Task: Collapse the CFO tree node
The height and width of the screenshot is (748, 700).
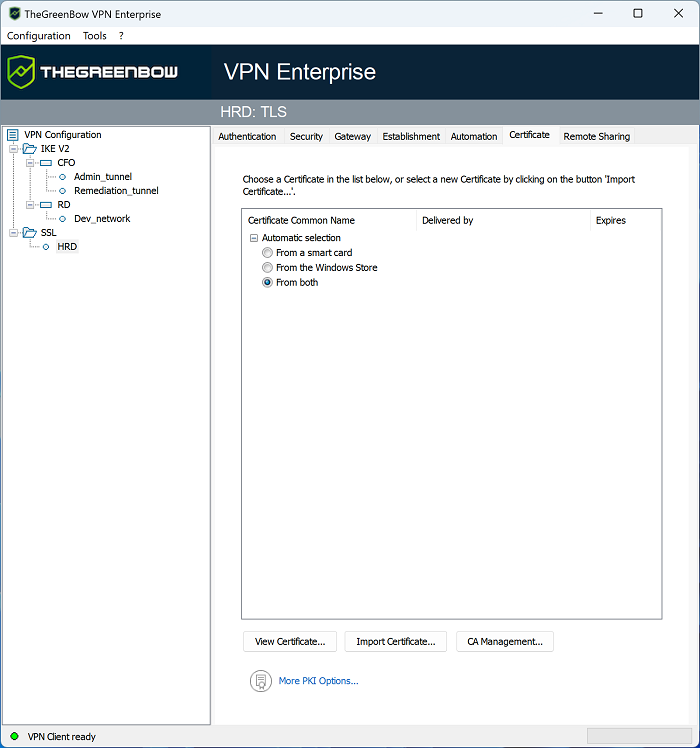Action: (30, 163)
